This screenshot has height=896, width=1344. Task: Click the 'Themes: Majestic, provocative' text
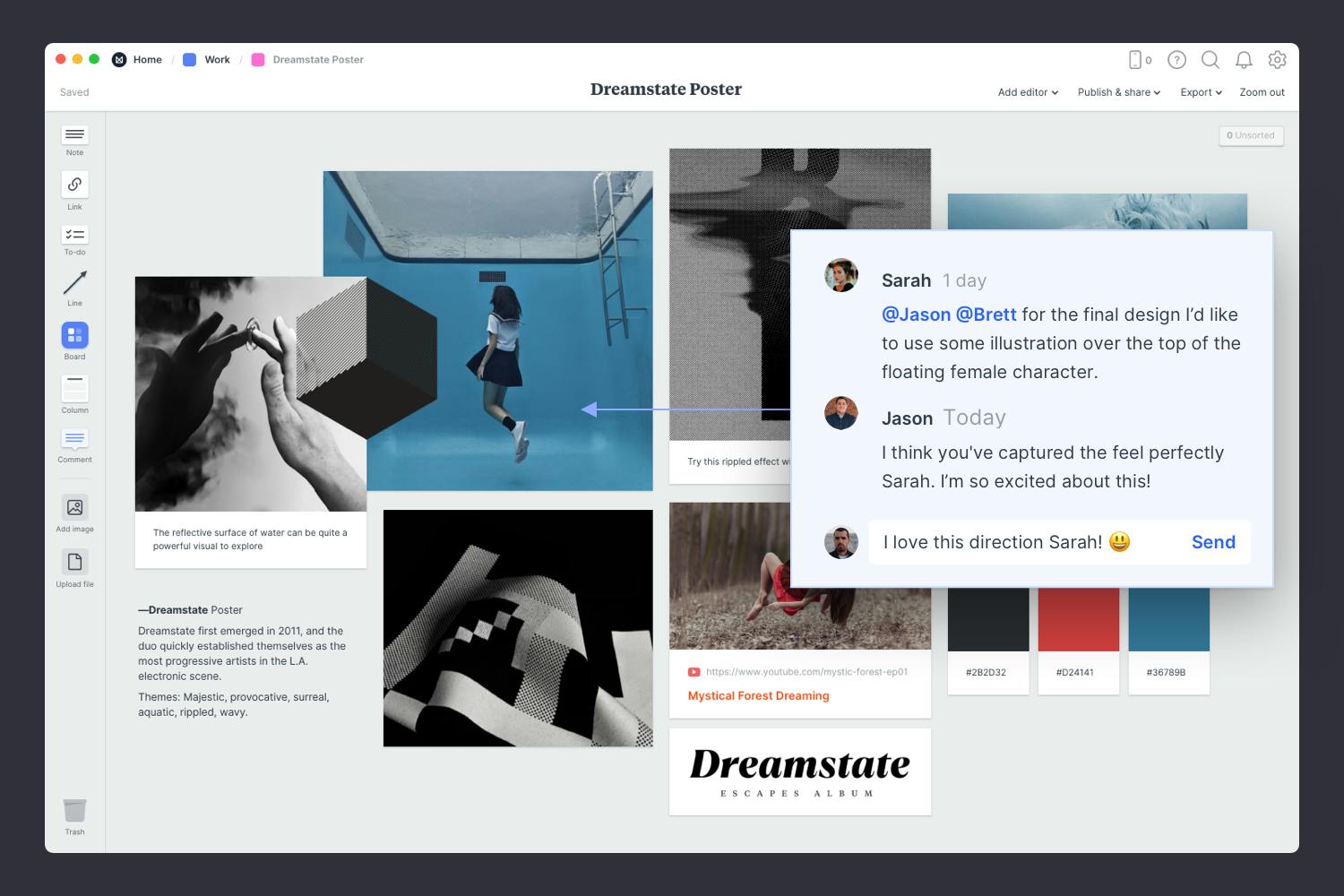point(234,704)
